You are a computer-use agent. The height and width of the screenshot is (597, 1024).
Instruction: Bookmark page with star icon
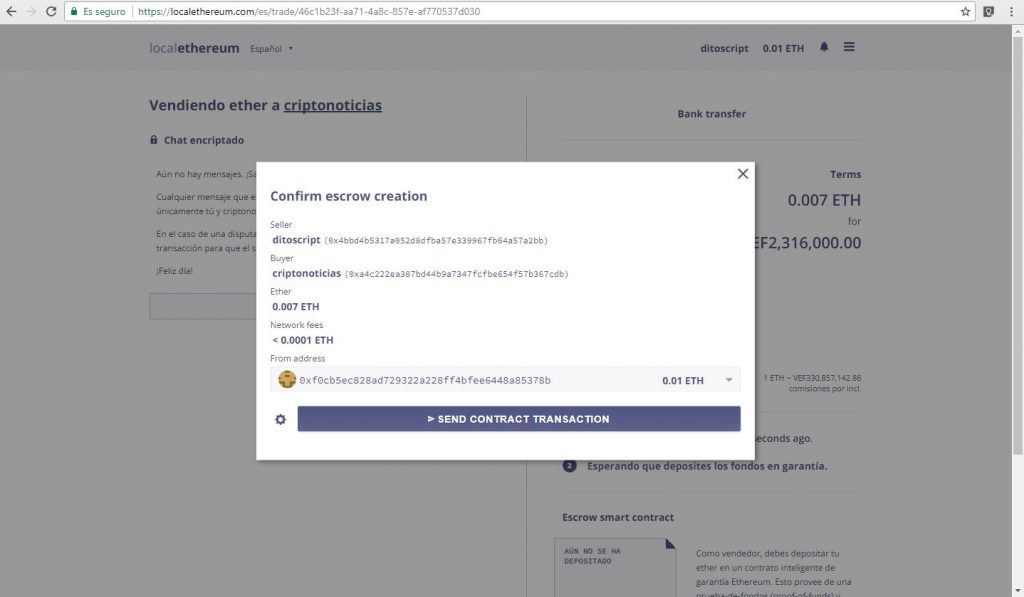(965, 12)
